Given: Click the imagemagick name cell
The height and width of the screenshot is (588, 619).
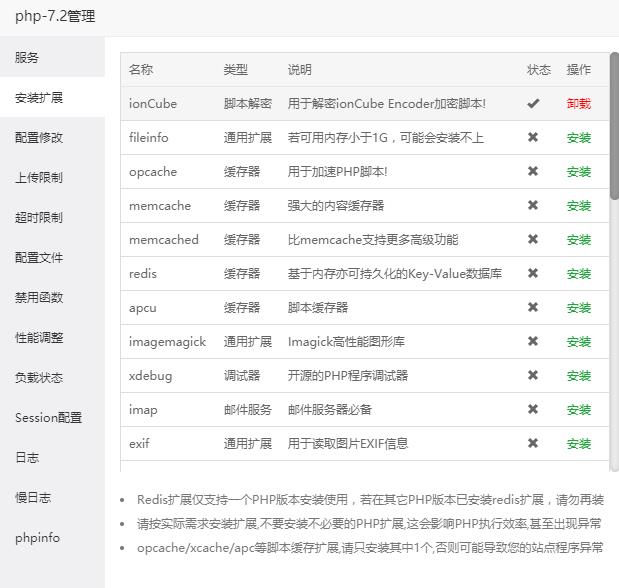Looking at the screenshot, I should [x=167, y=342].
